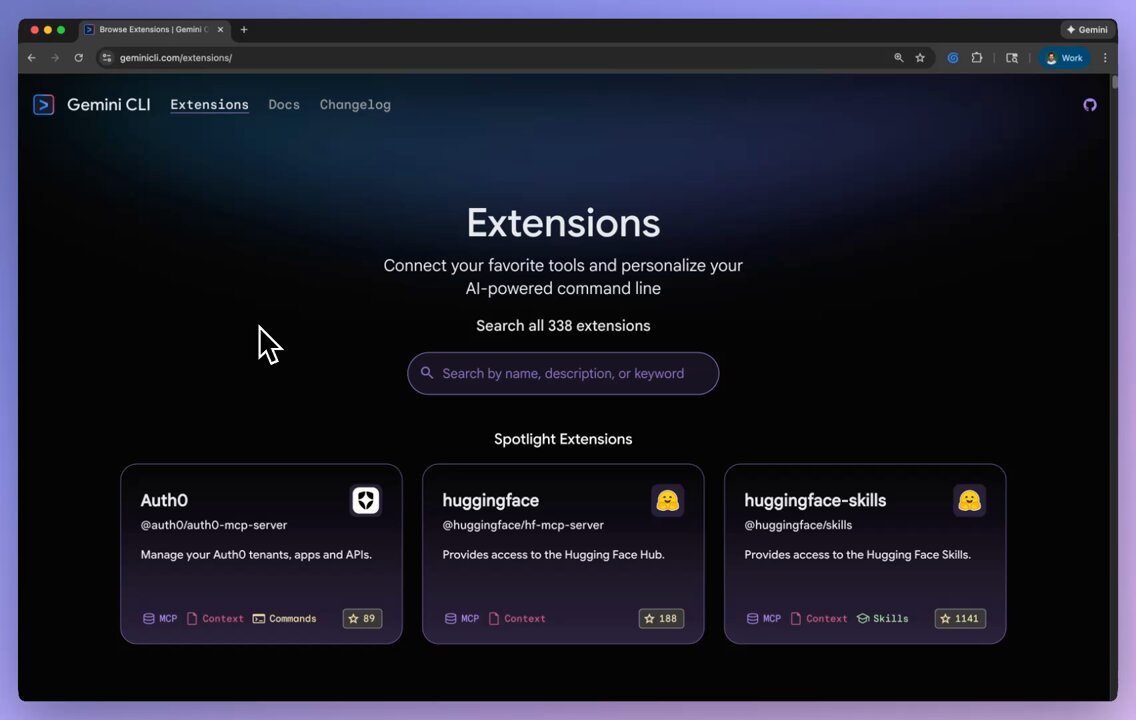Click the 1141 stars badge on huggingface-skills

tap(960, 619)
